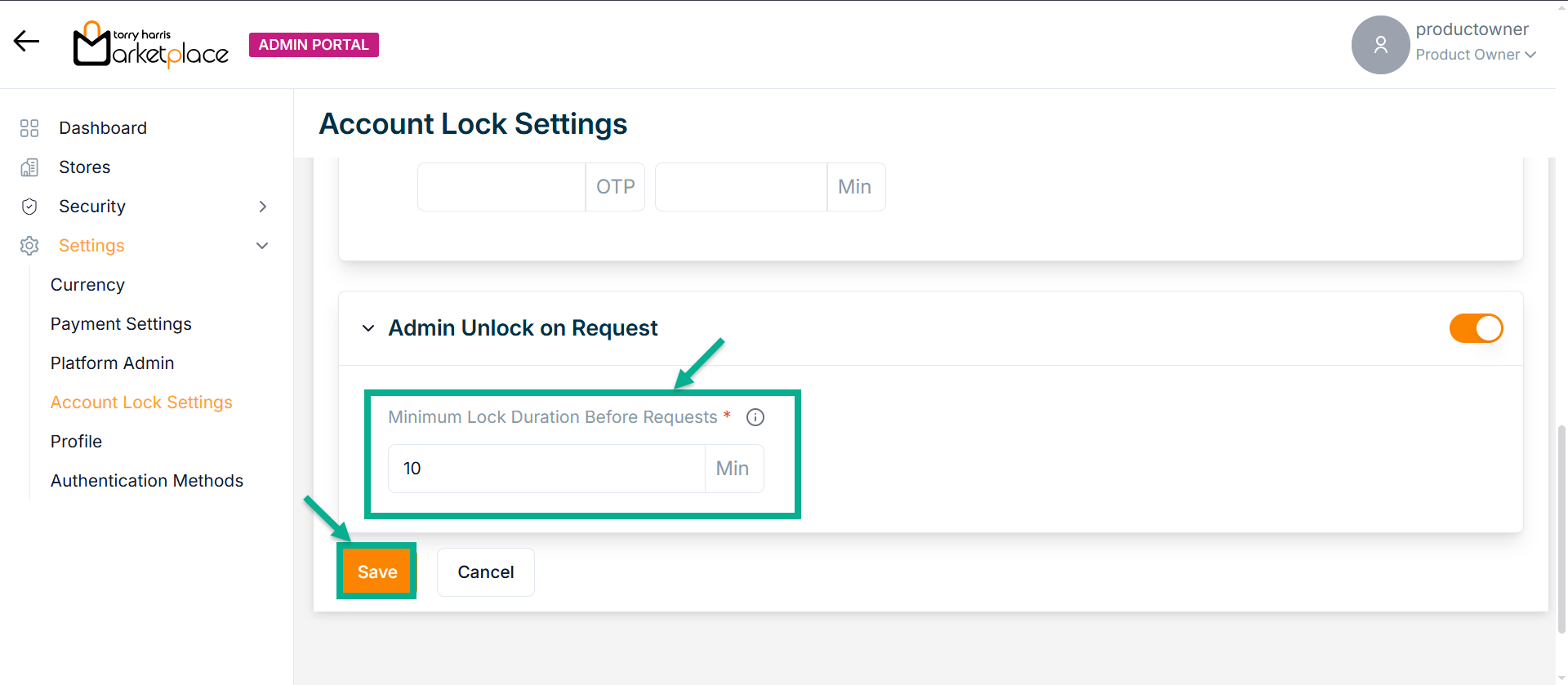Click the Minimum Lock Duration input field
Viewport: 1568px width, 685px height.
pos(546,469)
